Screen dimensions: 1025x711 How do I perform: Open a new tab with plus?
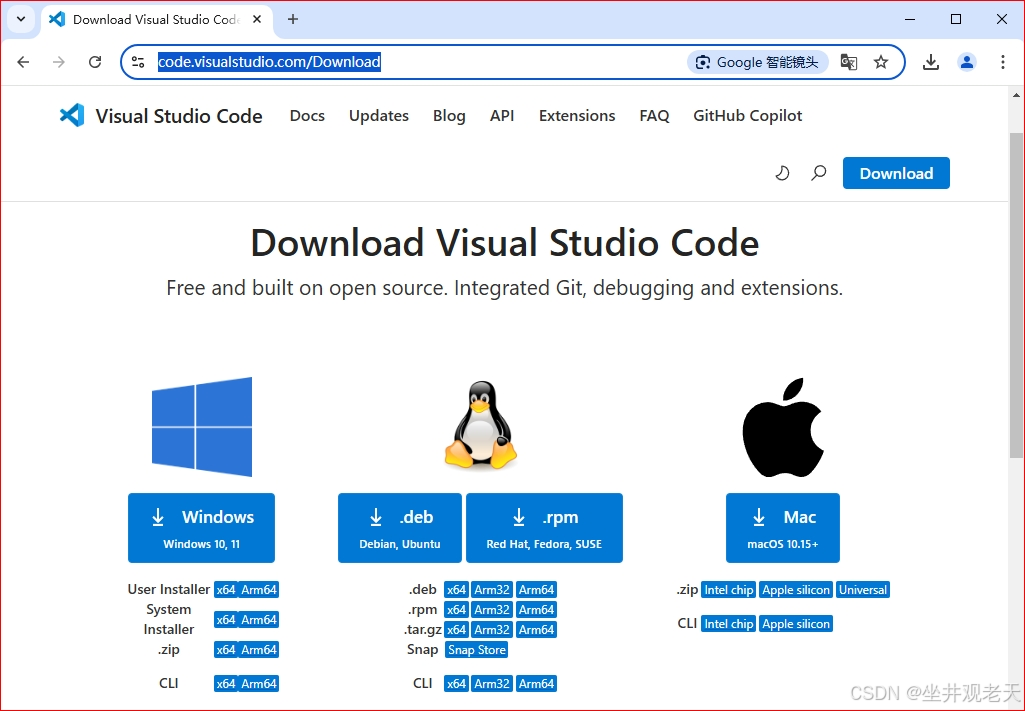coord(293,20)
